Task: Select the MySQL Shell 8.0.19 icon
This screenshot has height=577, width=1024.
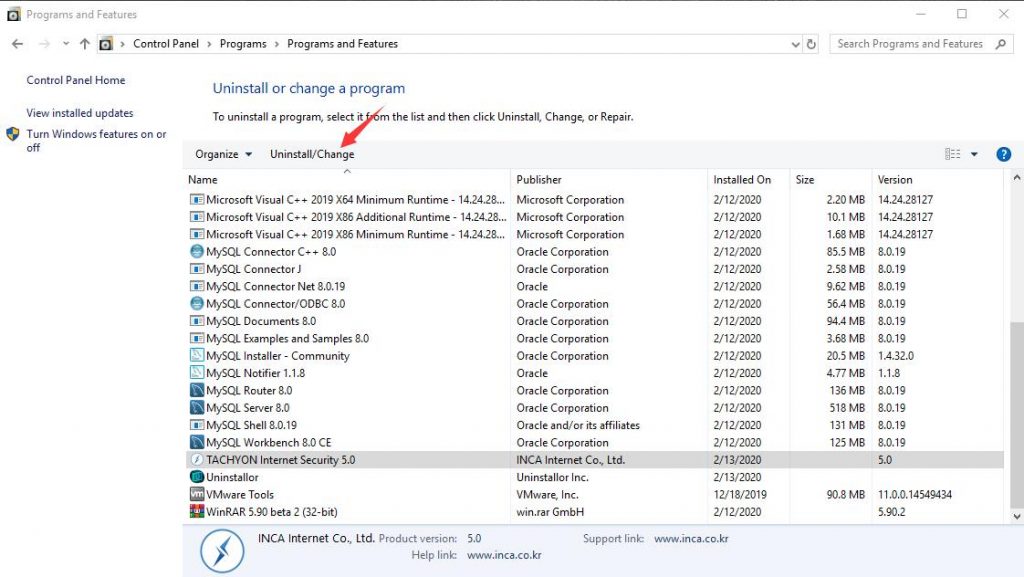Action: click(197, 425)
